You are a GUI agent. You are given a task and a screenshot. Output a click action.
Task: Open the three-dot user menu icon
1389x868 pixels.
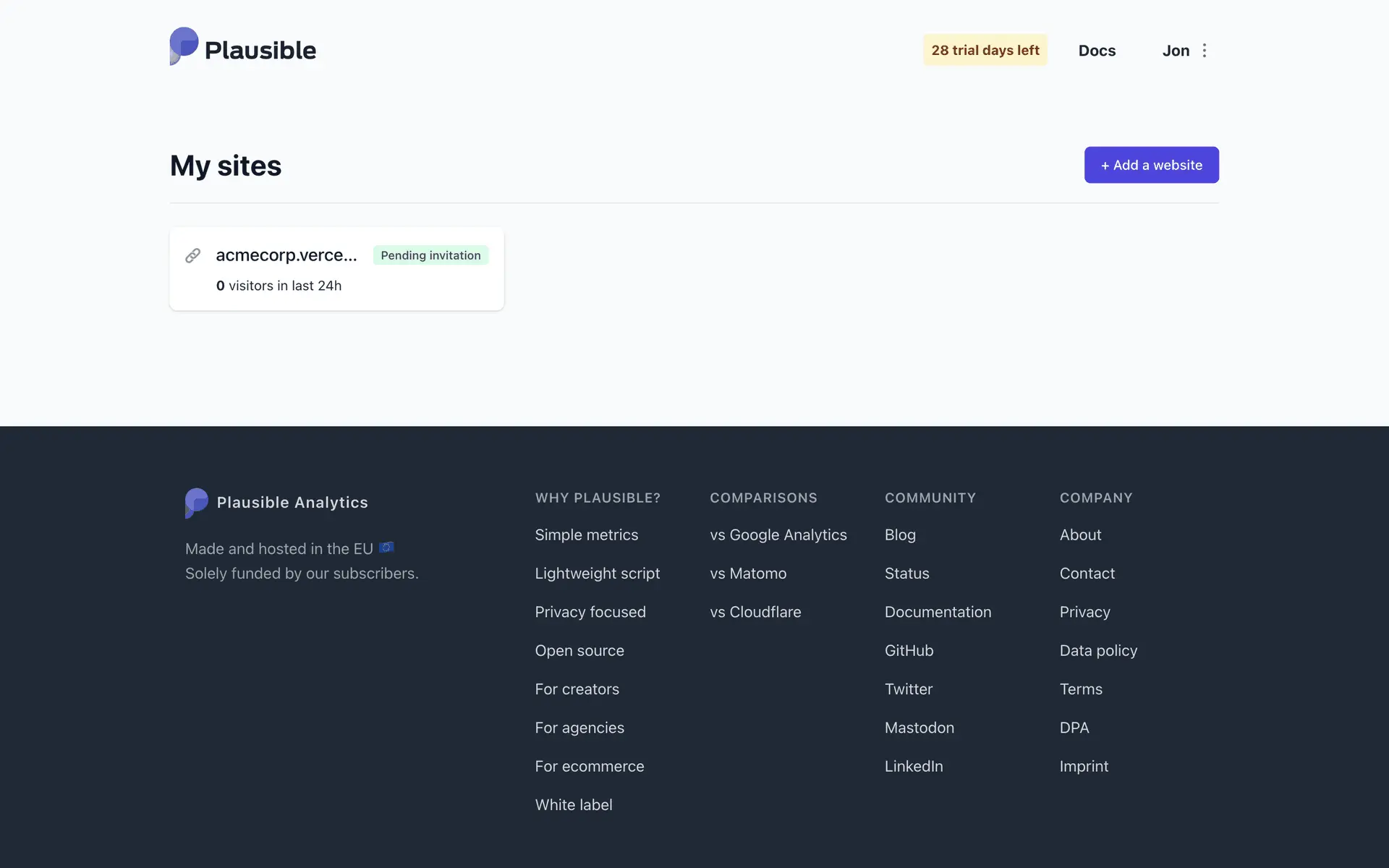coord(1205,51)
